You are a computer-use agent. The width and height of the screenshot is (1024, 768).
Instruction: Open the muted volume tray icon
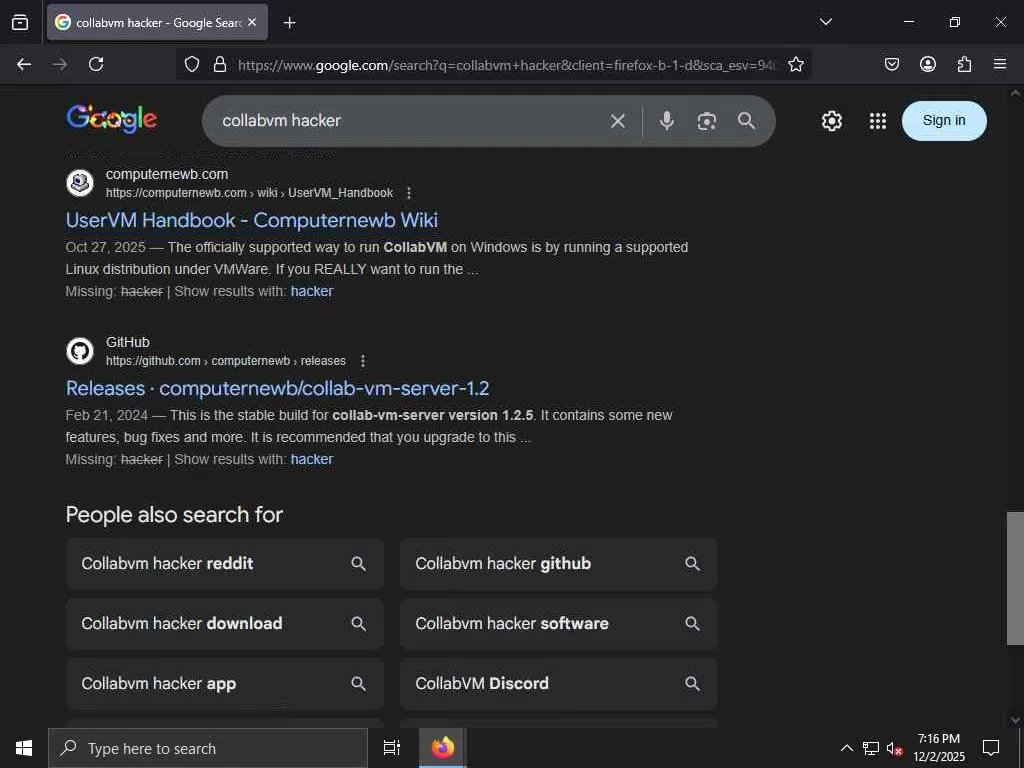tap(894, 748)
